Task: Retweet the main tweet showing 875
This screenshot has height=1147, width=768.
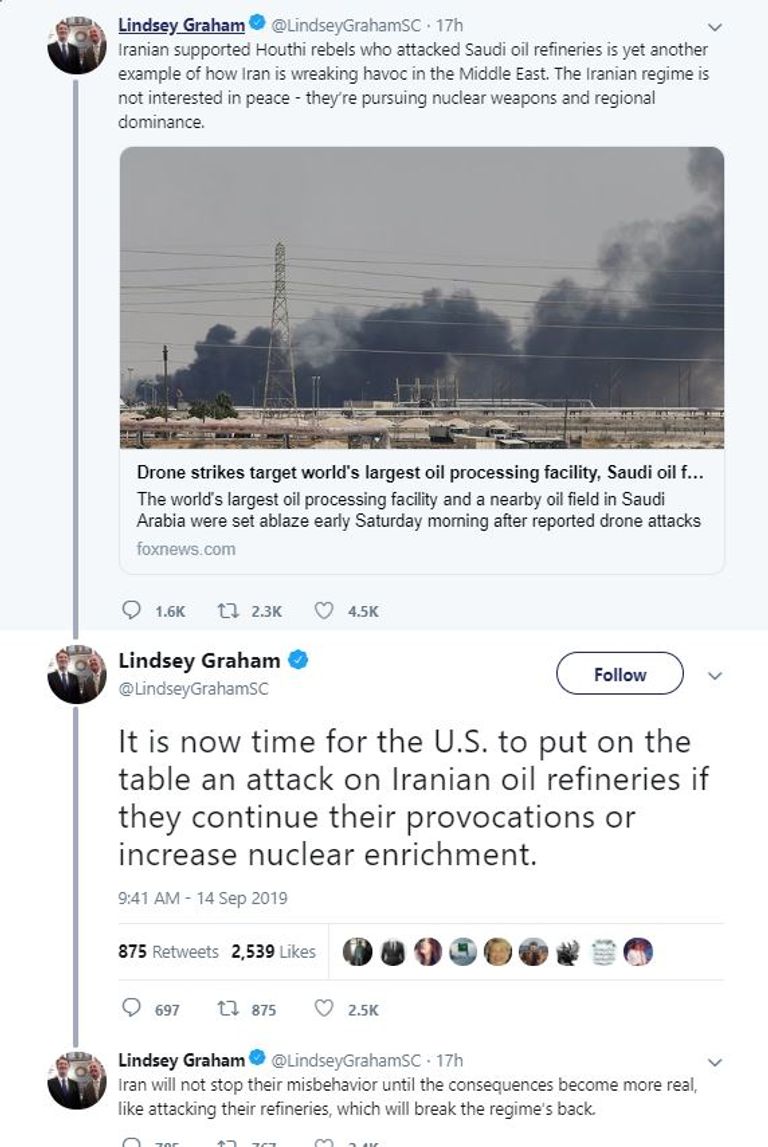Action: (227, 1009)
